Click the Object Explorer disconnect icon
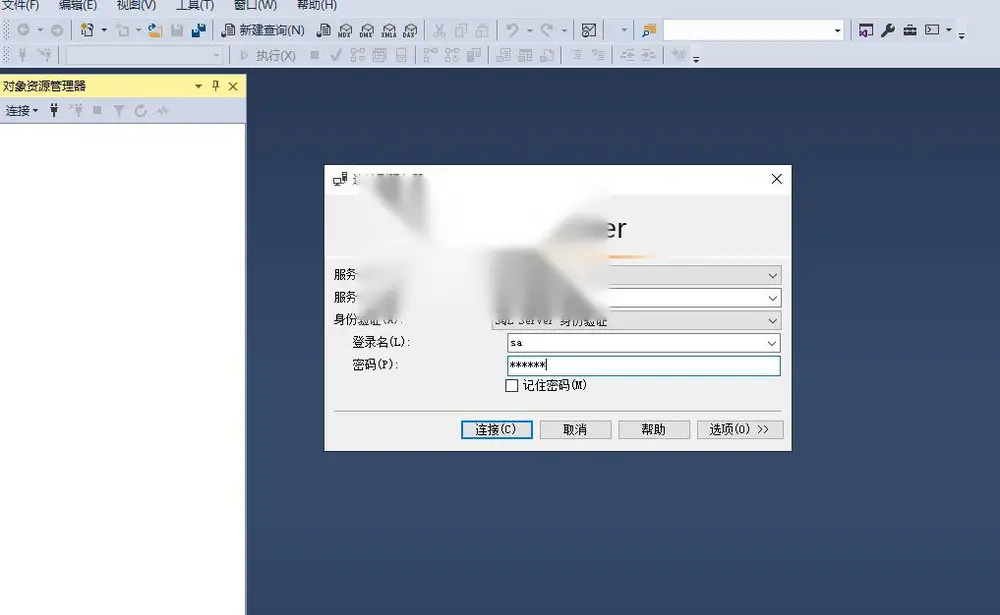The height and width of the screenshot is (615, 1000). point(76,110)
